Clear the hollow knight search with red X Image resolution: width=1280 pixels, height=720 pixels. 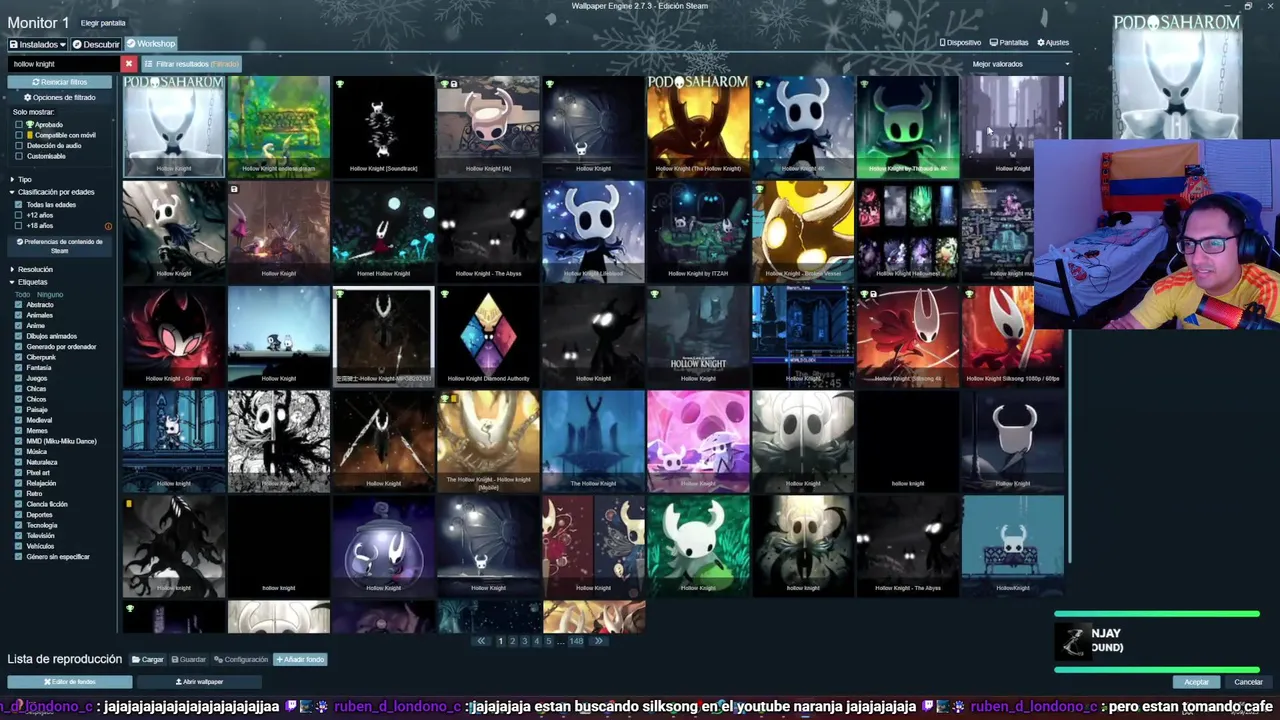point(128,64)
